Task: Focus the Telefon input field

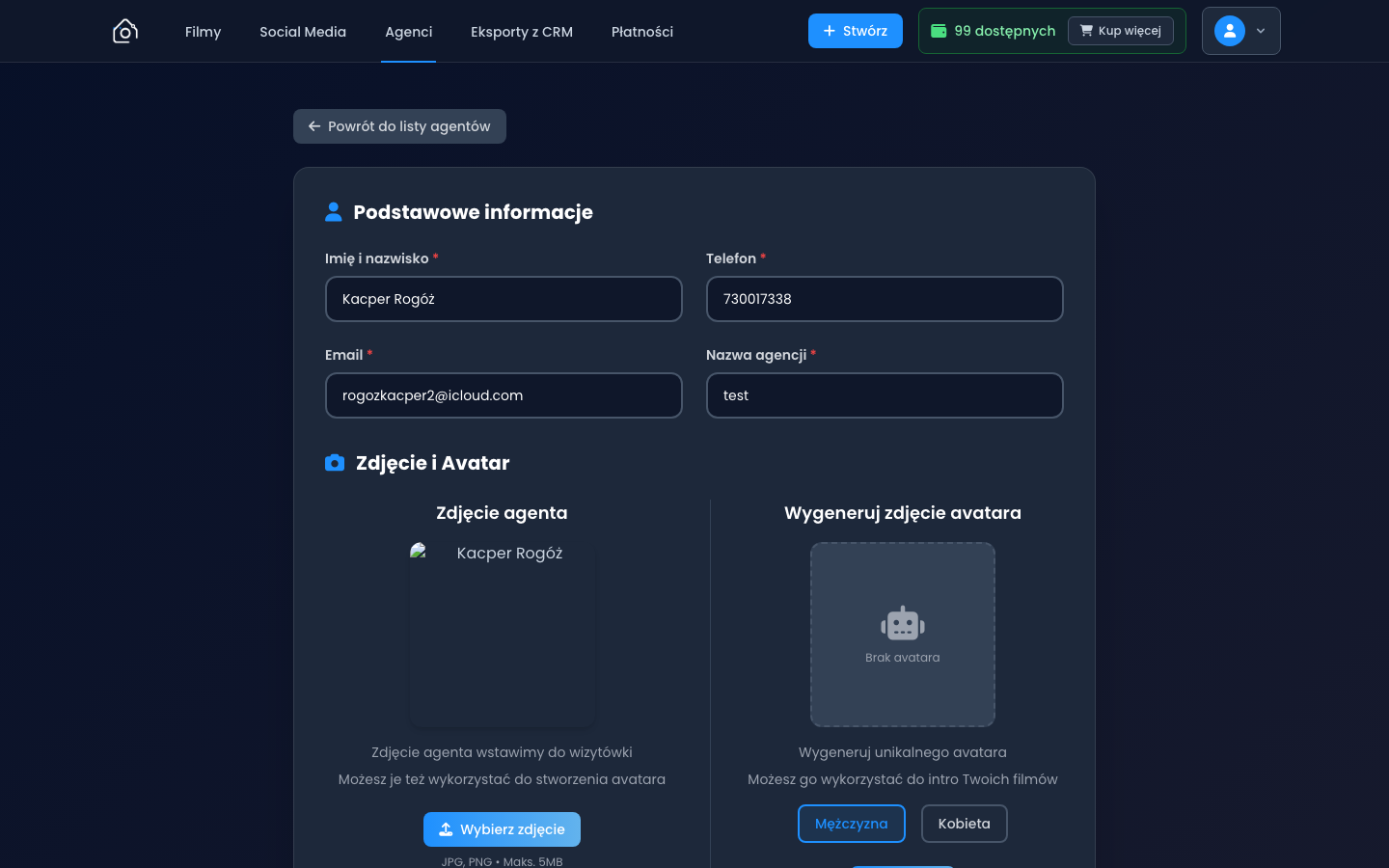Action: point(885,299)
